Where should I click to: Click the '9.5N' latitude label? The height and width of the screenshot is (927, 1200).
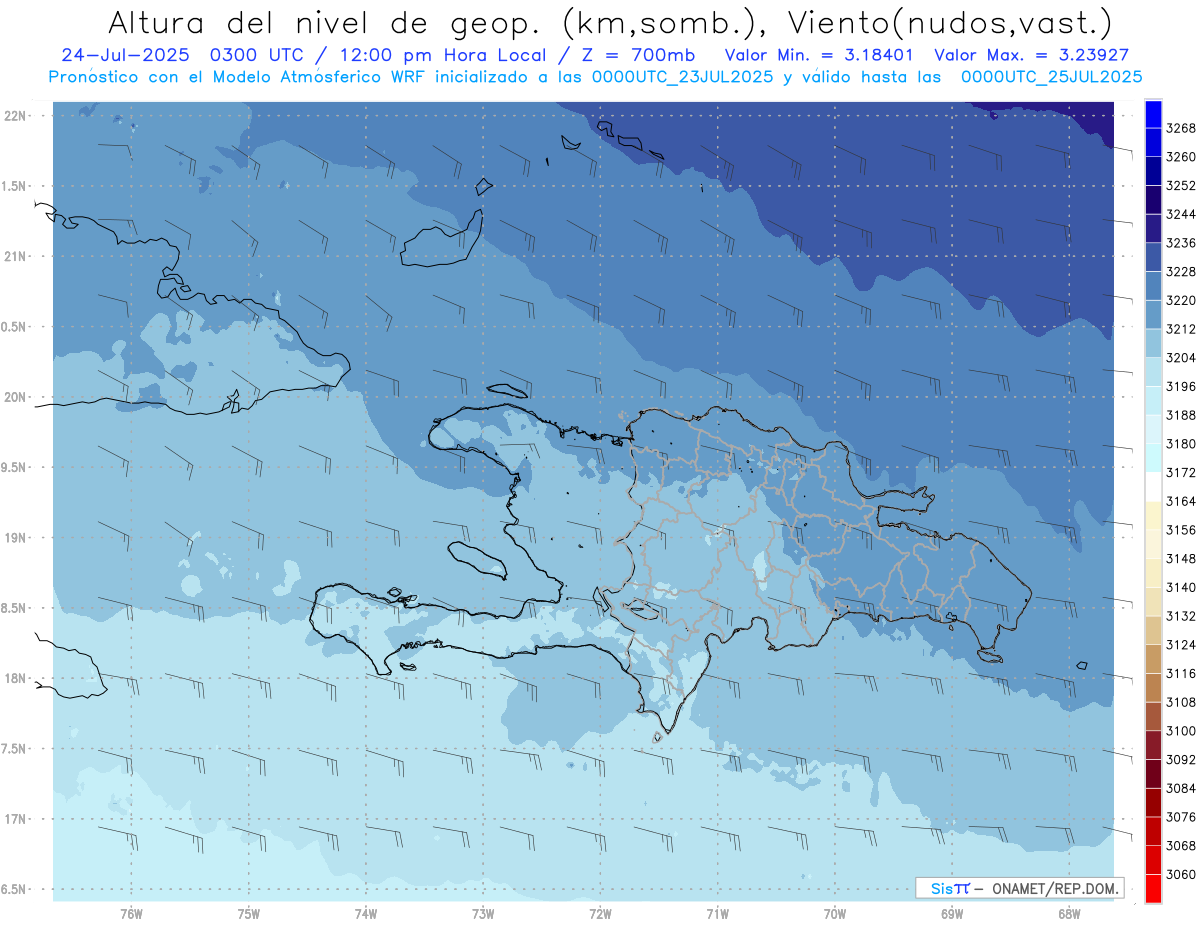[x=15, y=467]
